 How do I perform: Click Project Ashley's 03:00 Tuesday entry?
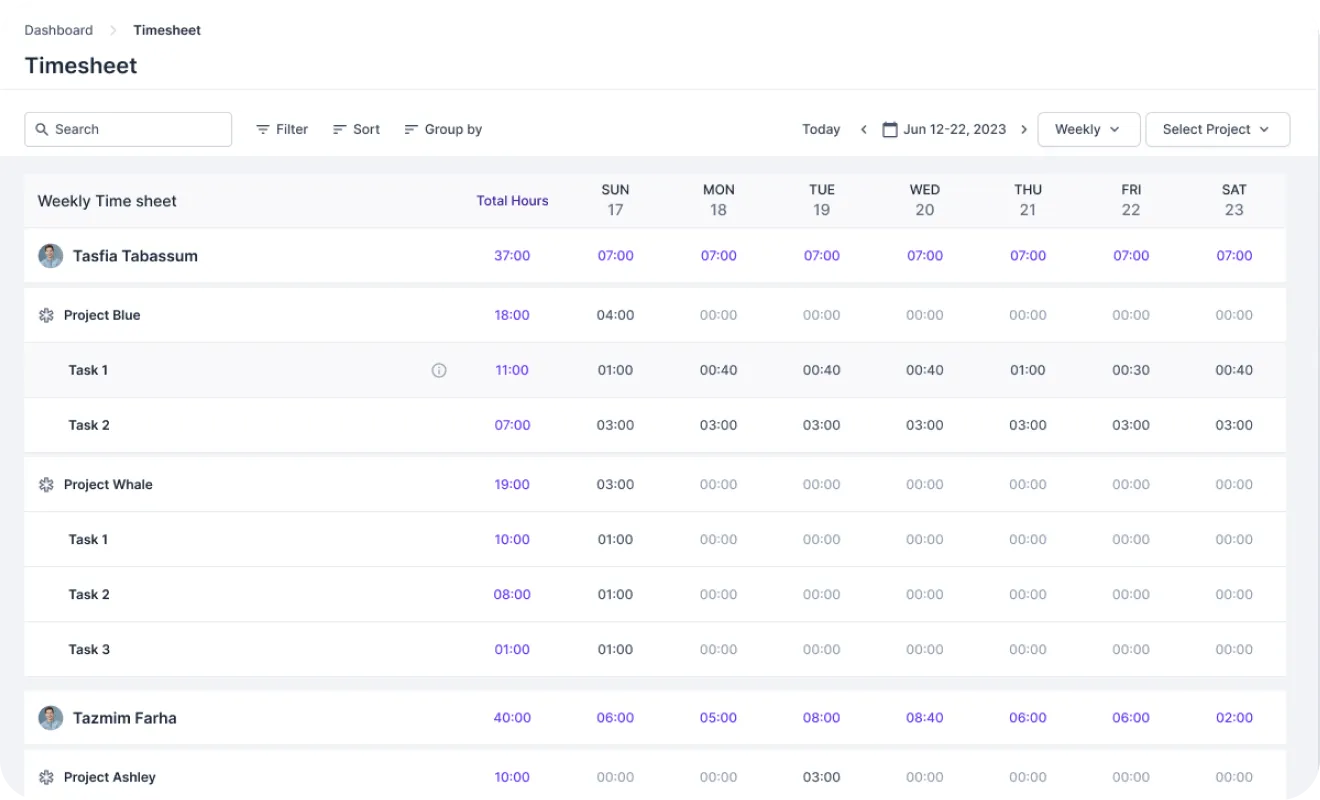pyautogui.click(x=822, y=777)
